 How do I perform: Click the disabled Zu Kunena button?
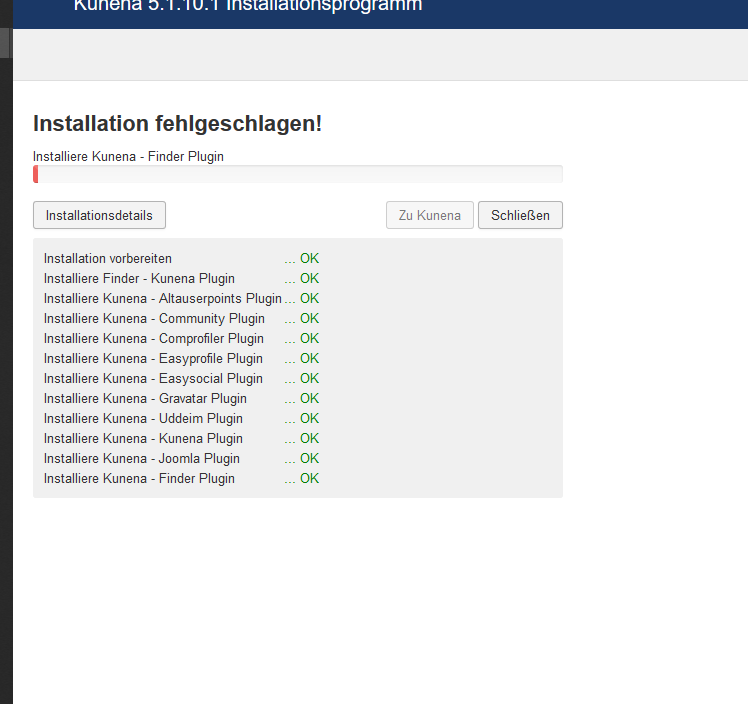click(429, 215)
